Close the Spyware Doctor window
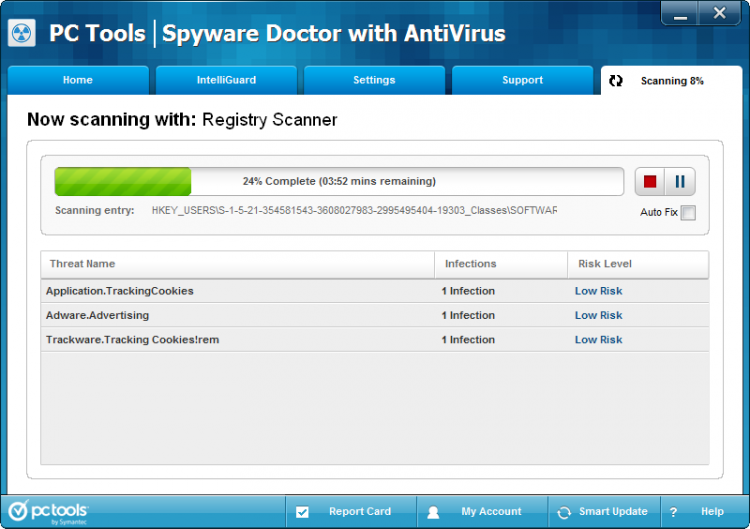 click(719, 13)
